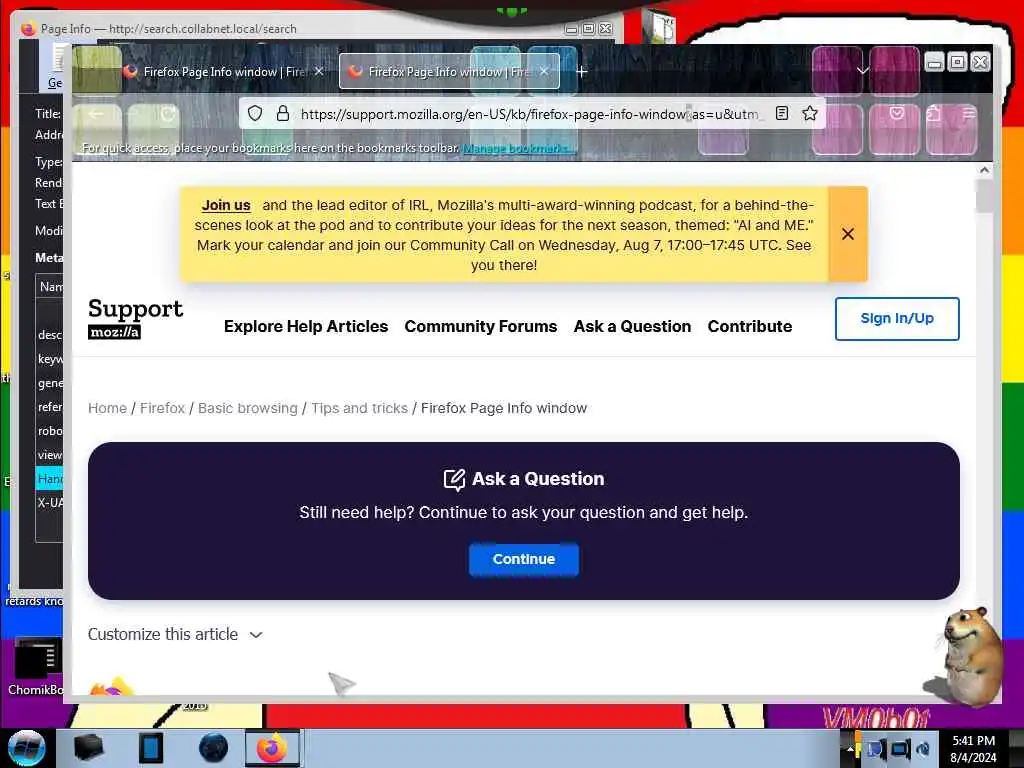The image size is (1024, 768).
Task: Open Tips and tricks breadcrumb
Action: (359, 408)
